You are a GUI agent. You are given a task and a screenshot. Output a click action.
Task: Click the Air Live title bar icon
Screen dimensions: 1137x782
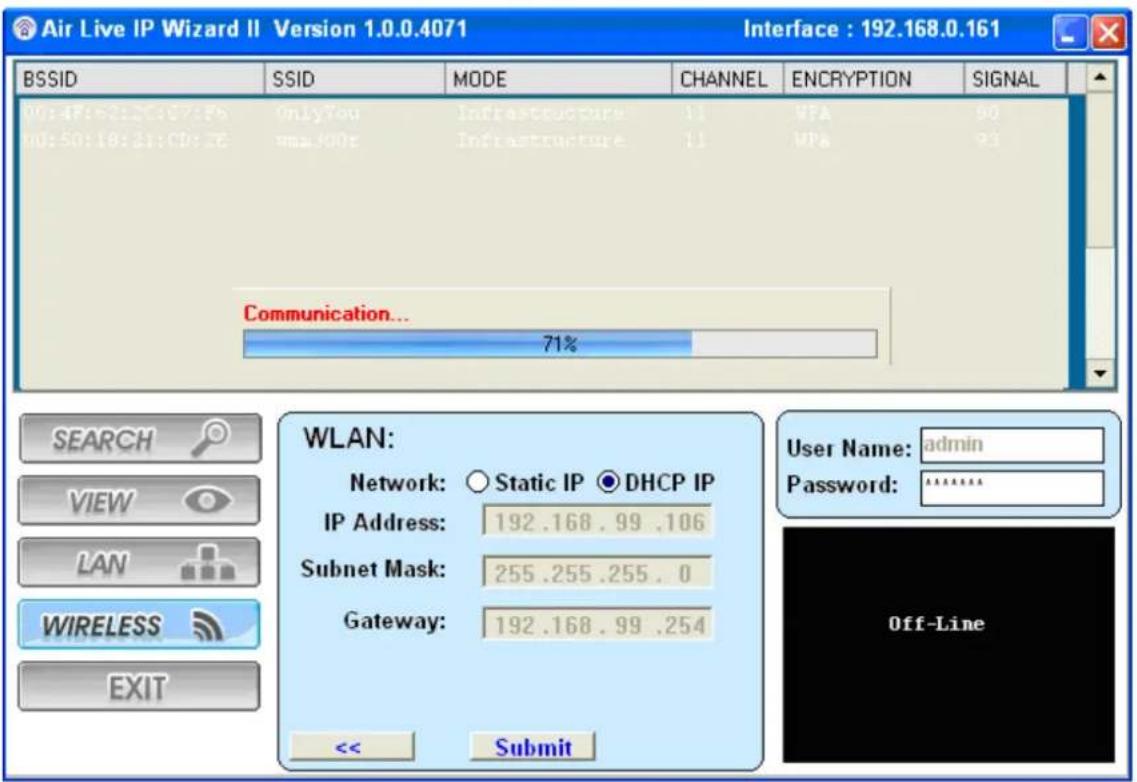coord(25,28)
